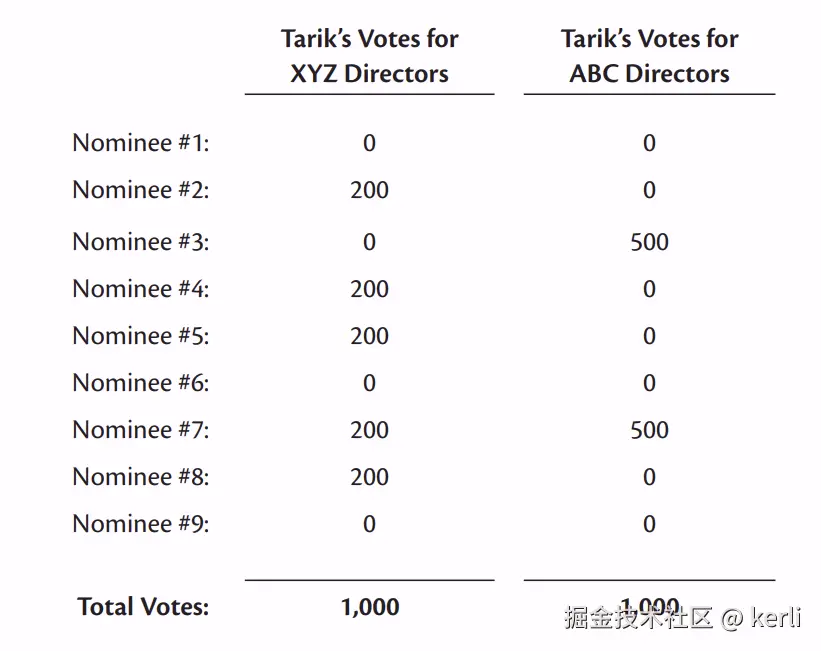Select the Nominee #5 label

(x=141, y=336)
